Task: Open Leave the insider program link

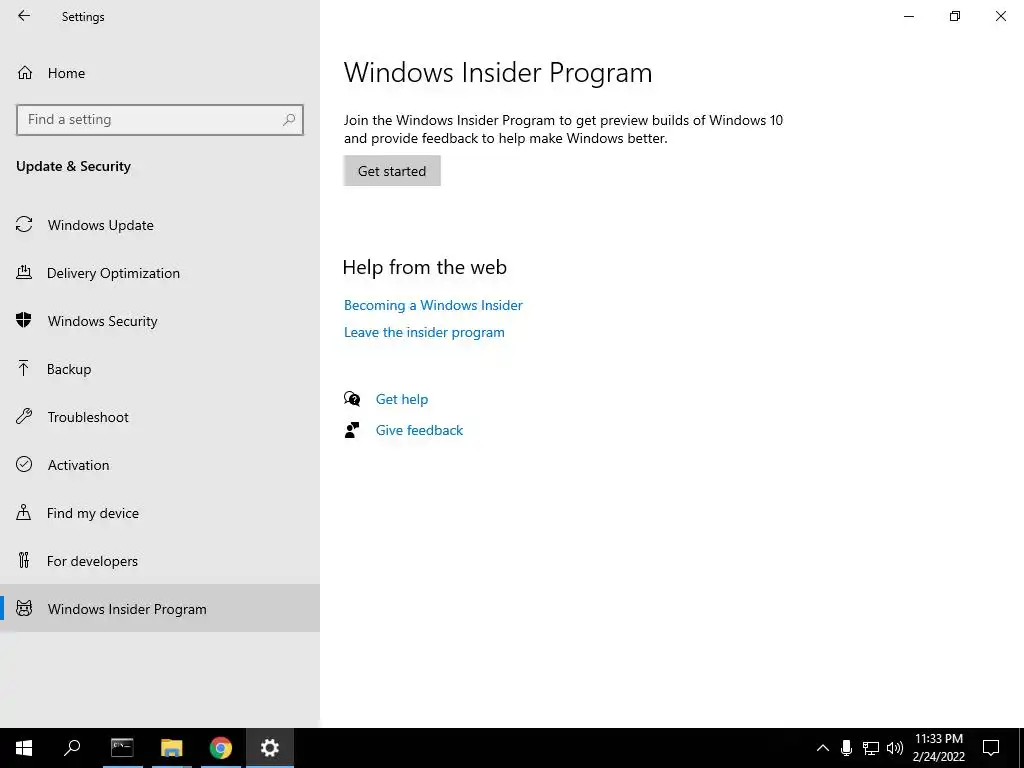Action: 424,332
